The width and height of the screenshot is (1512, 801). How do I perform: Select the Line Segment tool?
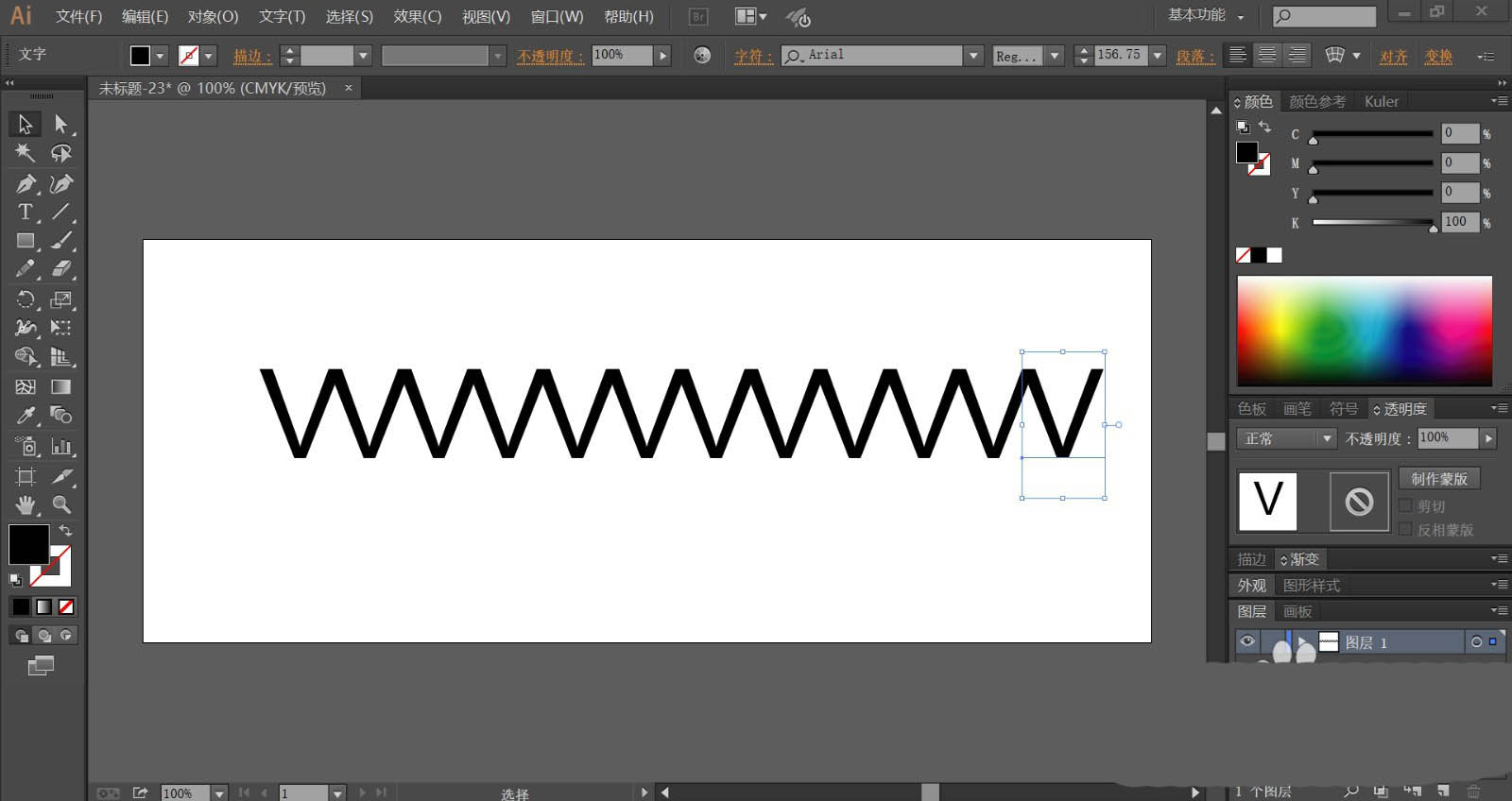[x=61, y=212]
